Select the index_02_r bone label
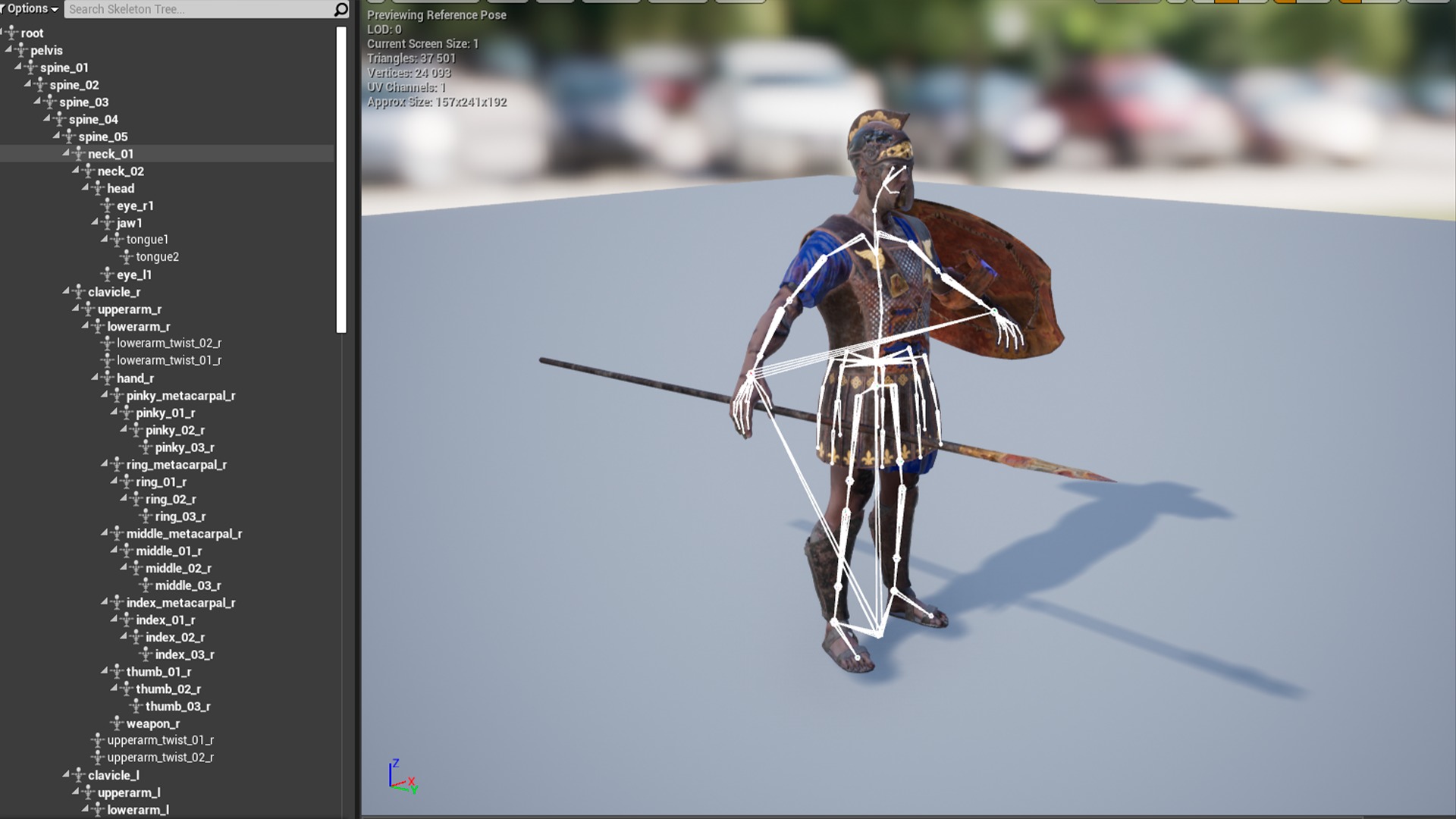 coord(175,638)
